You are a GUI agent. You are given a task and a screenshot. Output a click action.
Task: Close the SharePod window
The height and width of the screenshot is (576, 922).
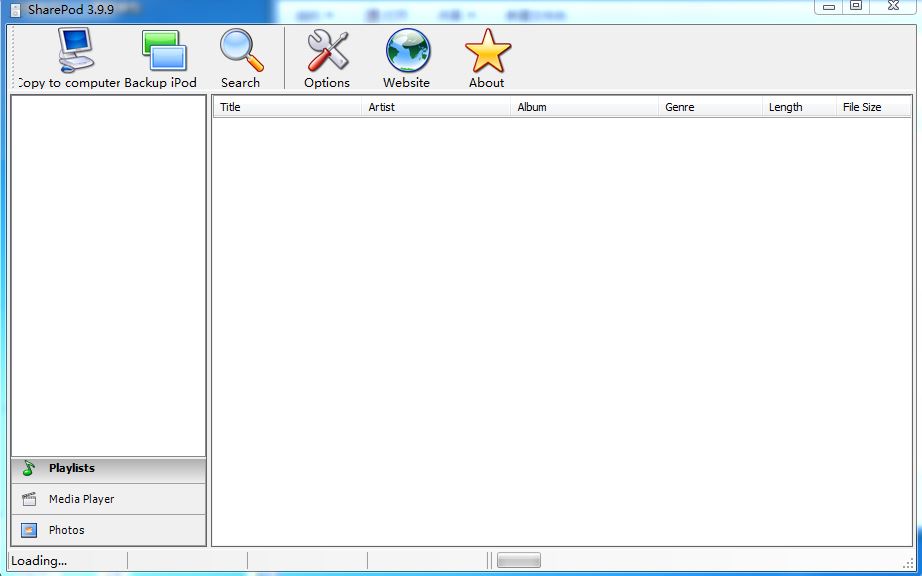coord(893,6)
